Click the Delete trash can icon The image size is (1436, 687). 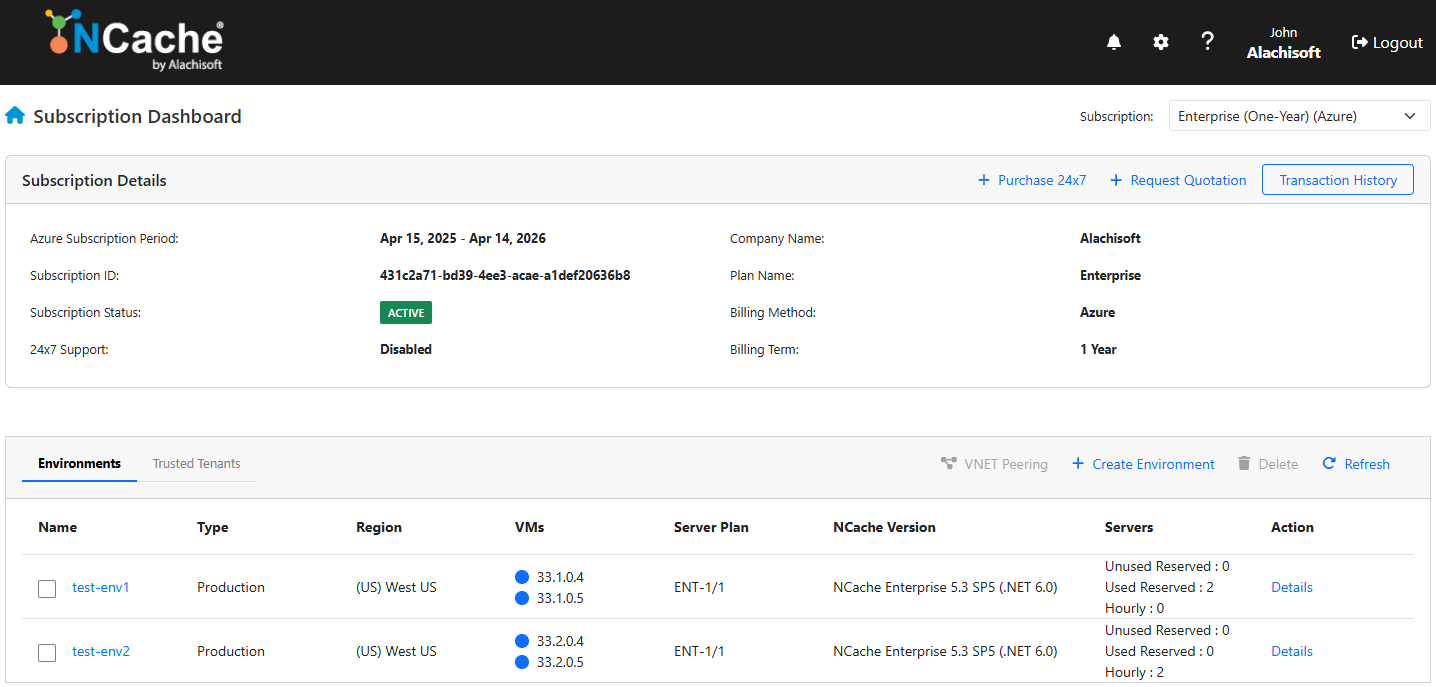coord(1244,464)
